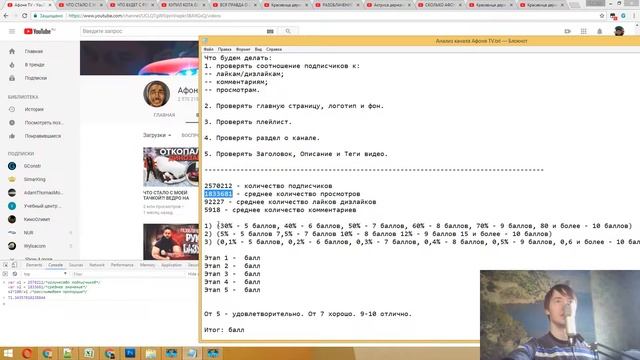Screen dimensions: 640x360
Task: Open the Файл menu in Notepad
Action: (x=208, y=49)
